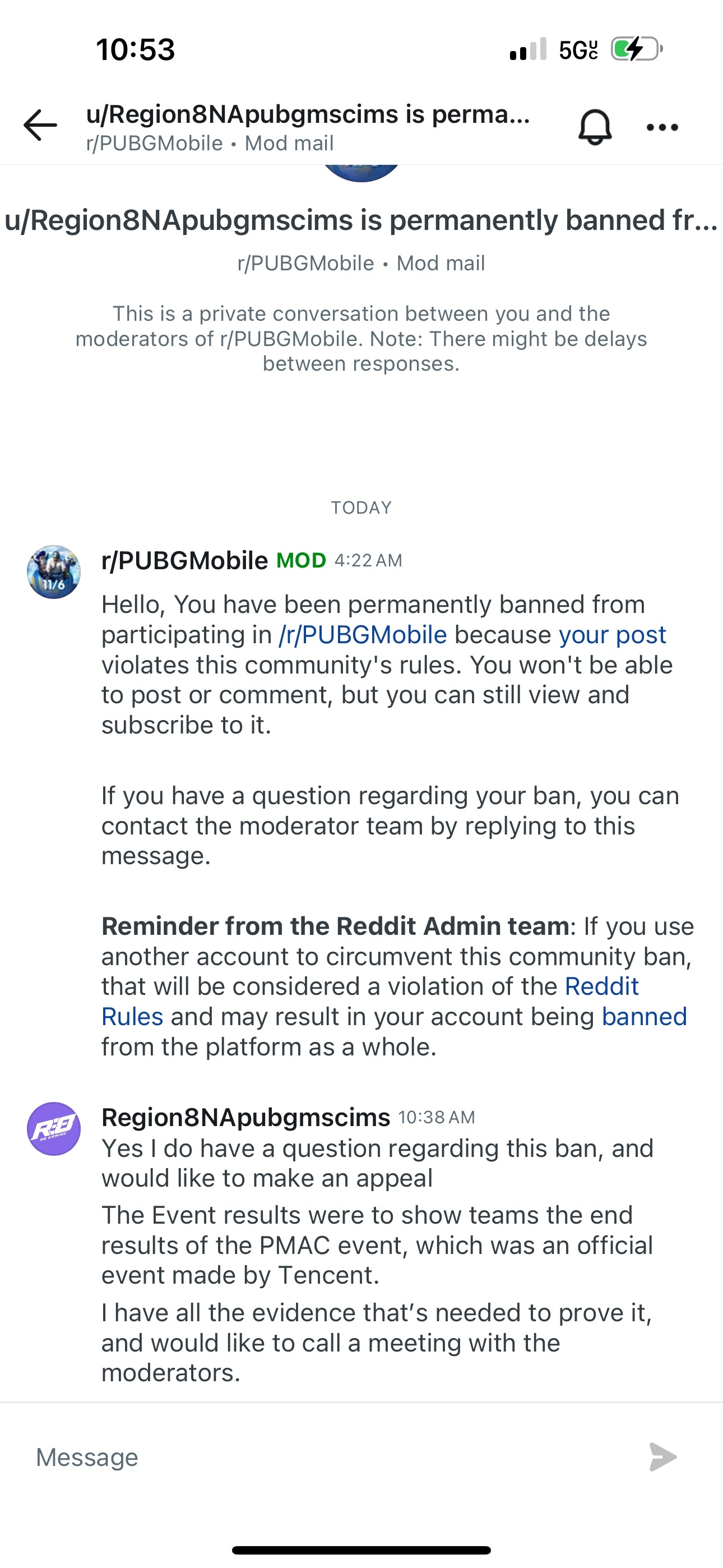Tap the cellular signal bars icon
This screenshot has width=723, height=1568.
527,49
